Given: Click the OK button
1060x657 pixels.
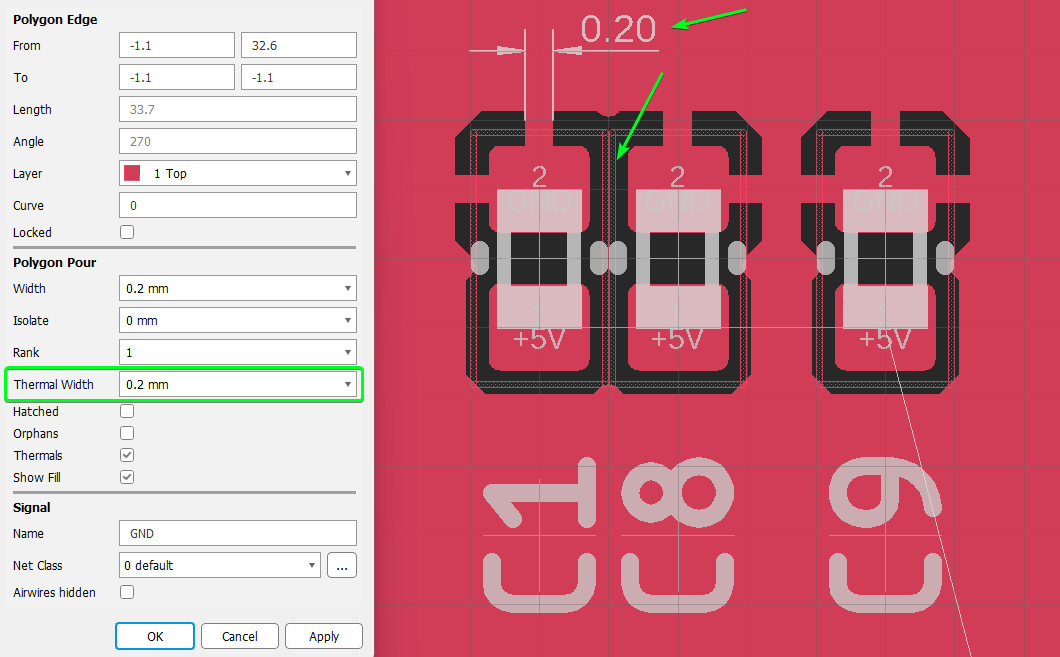Looking at the screenshot, I should click(x=155, y=636).
